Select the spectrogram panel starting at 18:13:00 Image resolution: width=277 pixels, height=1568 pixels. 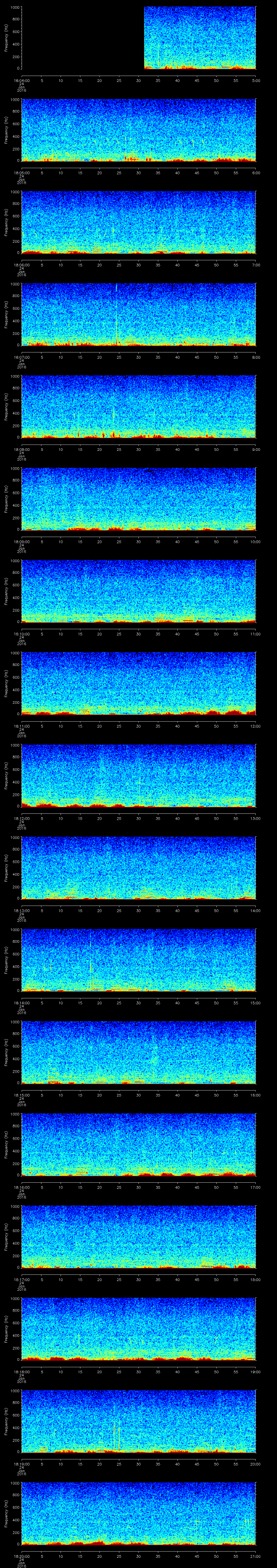coord(139,868)
